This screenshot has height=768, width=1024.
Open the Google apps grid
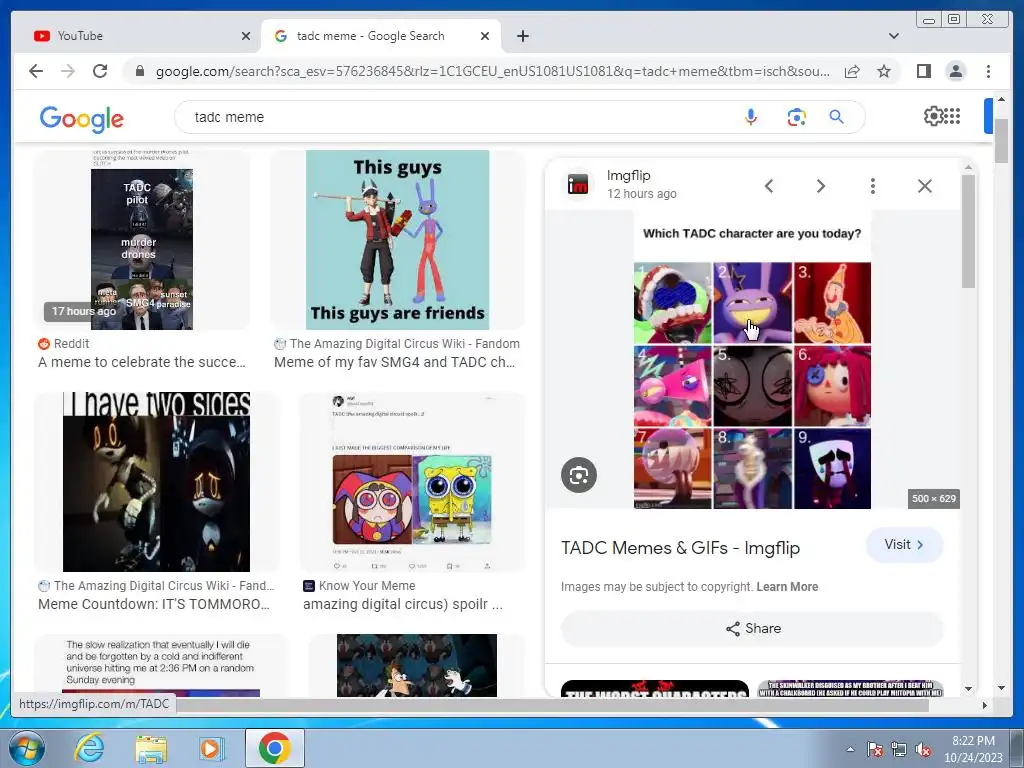click(x=952, y=116)
